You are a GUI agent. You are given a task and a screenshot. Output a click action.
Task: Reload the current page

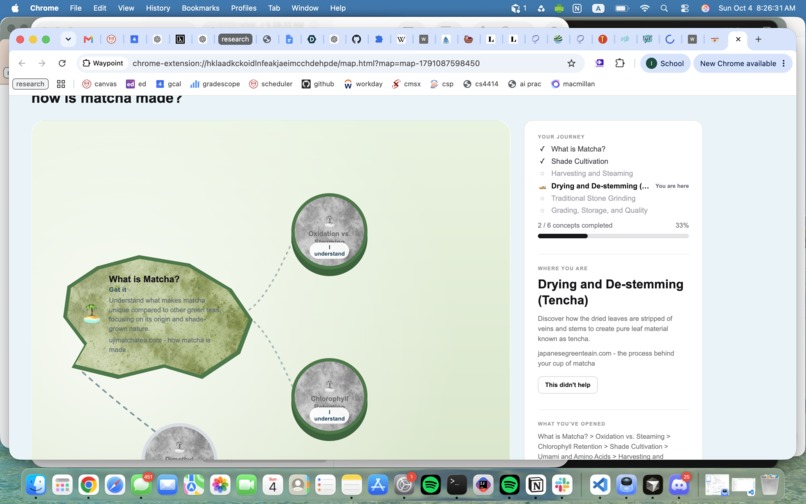(62, 63)
